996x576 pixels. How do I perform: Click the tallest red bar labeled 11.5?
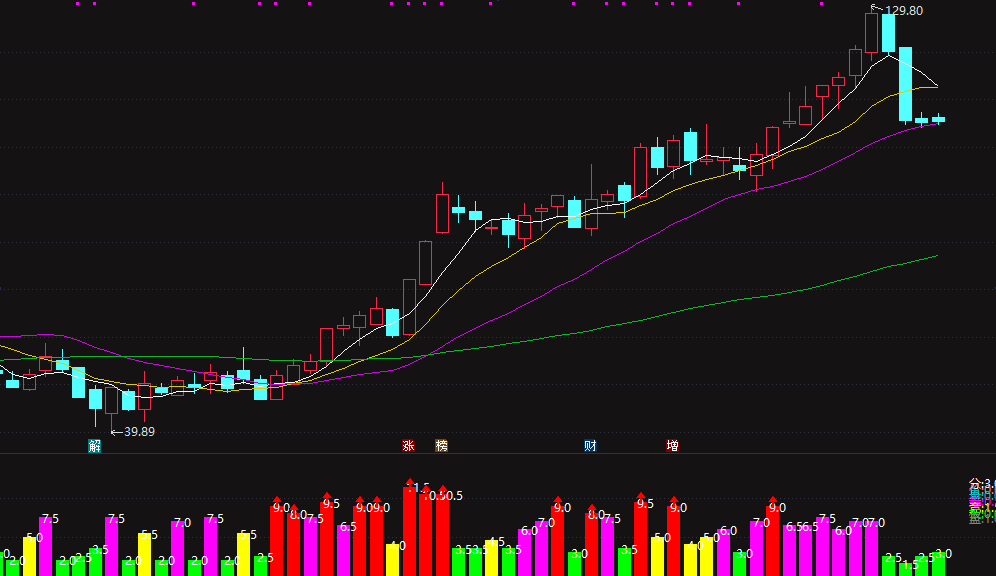(410, 531)
